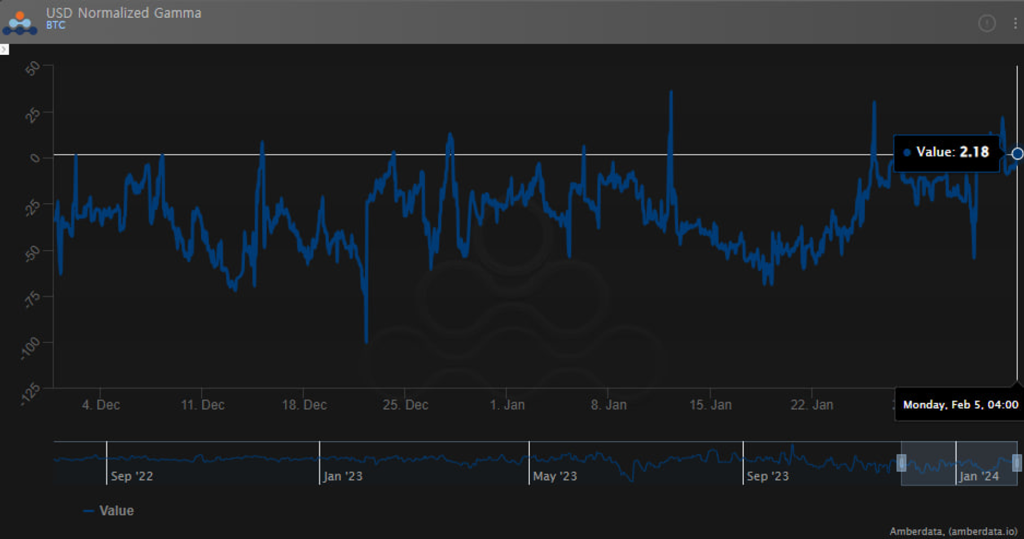1024x539 pixels.
Task: Click the Amberdata (amberdata.io) credit link
Action: pos(953,531)
